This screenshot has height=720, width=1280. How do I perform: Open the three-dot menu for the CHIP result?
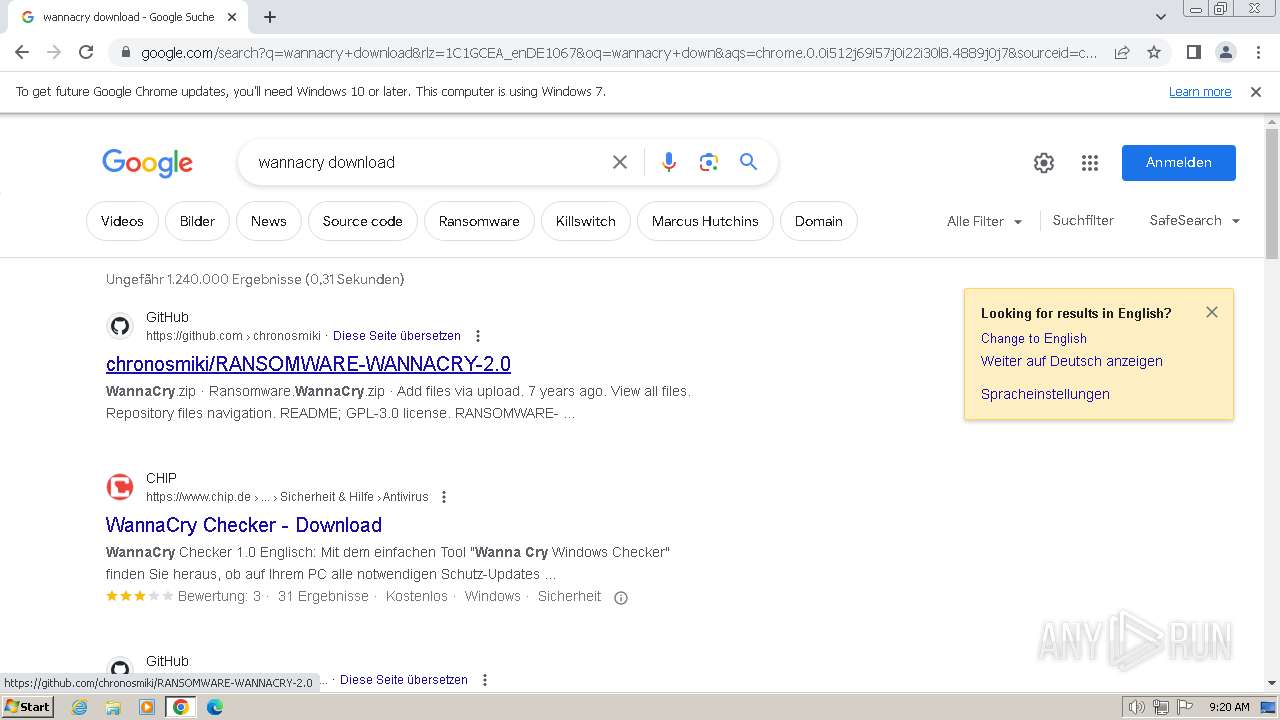[x=444, y=497]
